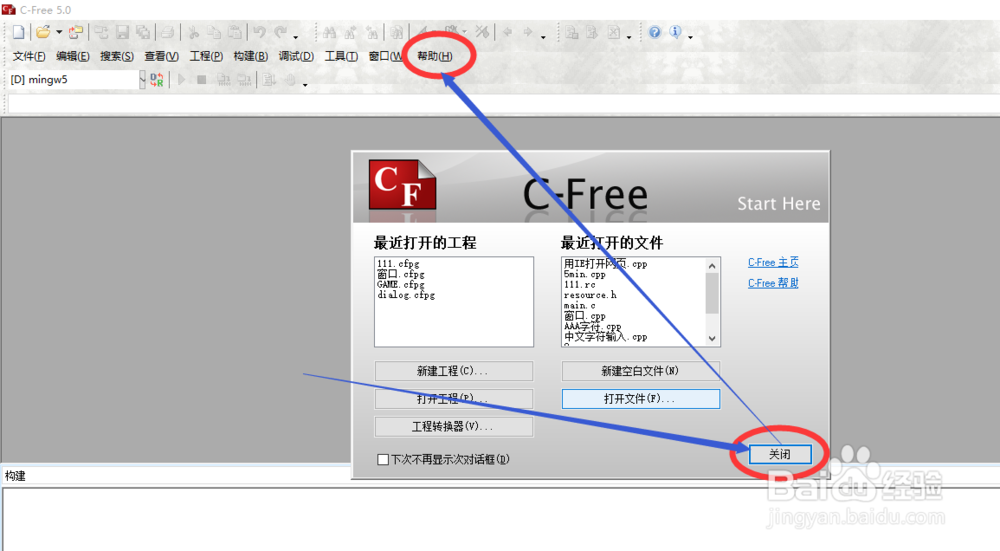Select 111.rc in recent files list
The image size is (1000, 551).
click(579, 284)
